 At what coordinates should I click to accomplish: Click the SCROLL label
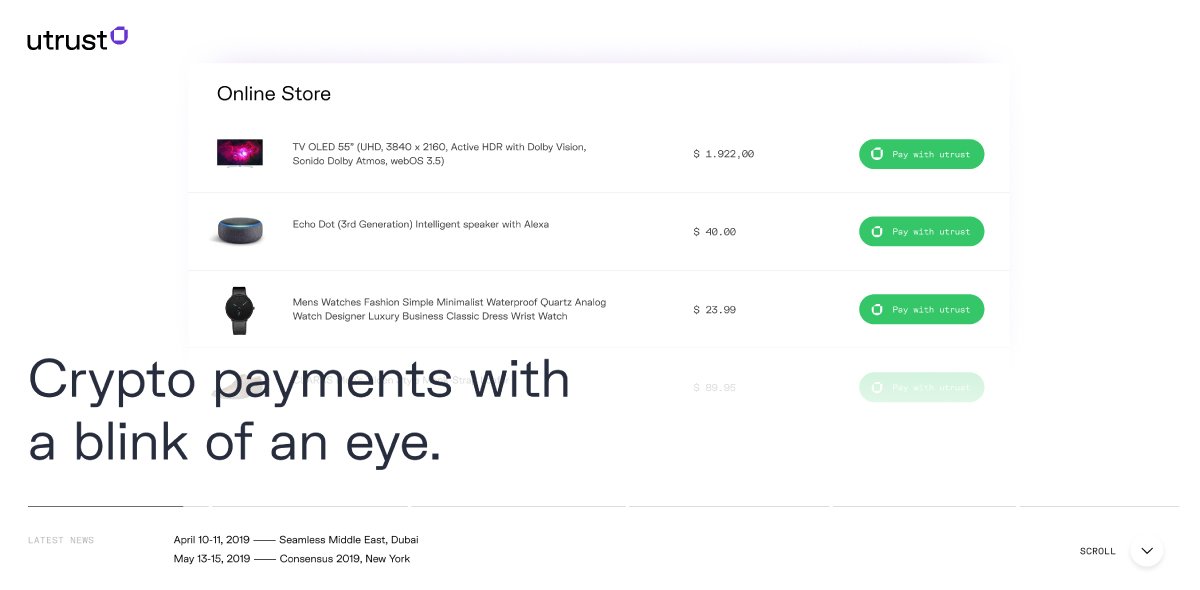pyautogui.click(x=1098, y=551)
